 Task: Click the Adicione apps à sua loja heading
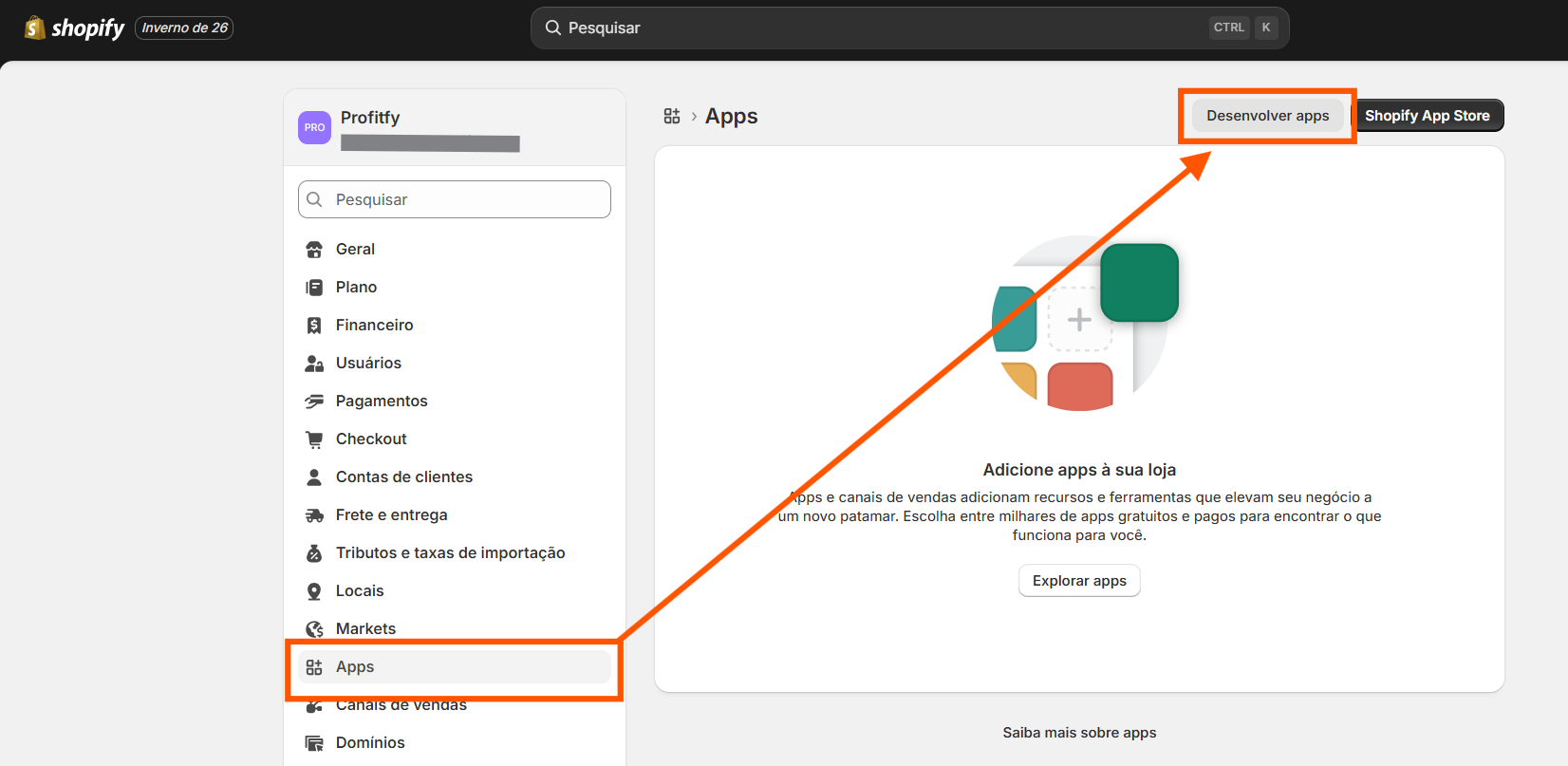1079,470
